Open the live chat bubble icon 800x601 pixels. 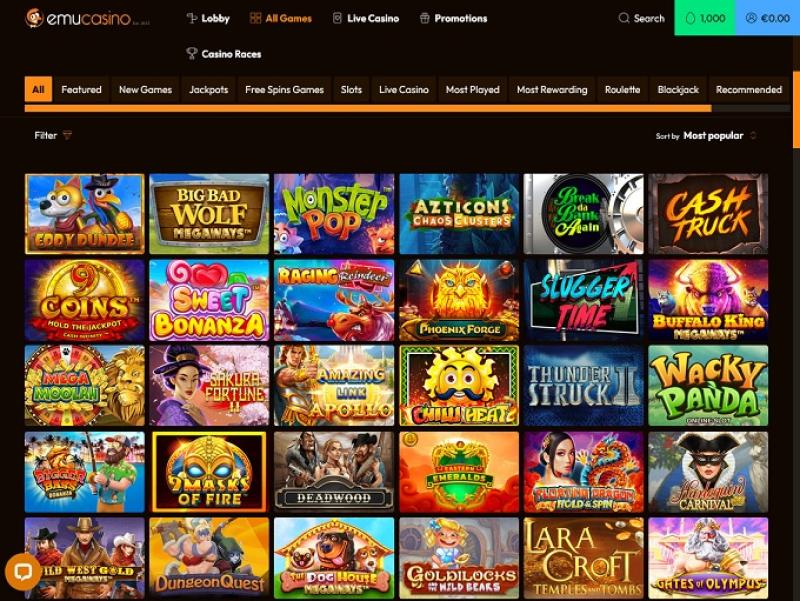pos(23,571)
